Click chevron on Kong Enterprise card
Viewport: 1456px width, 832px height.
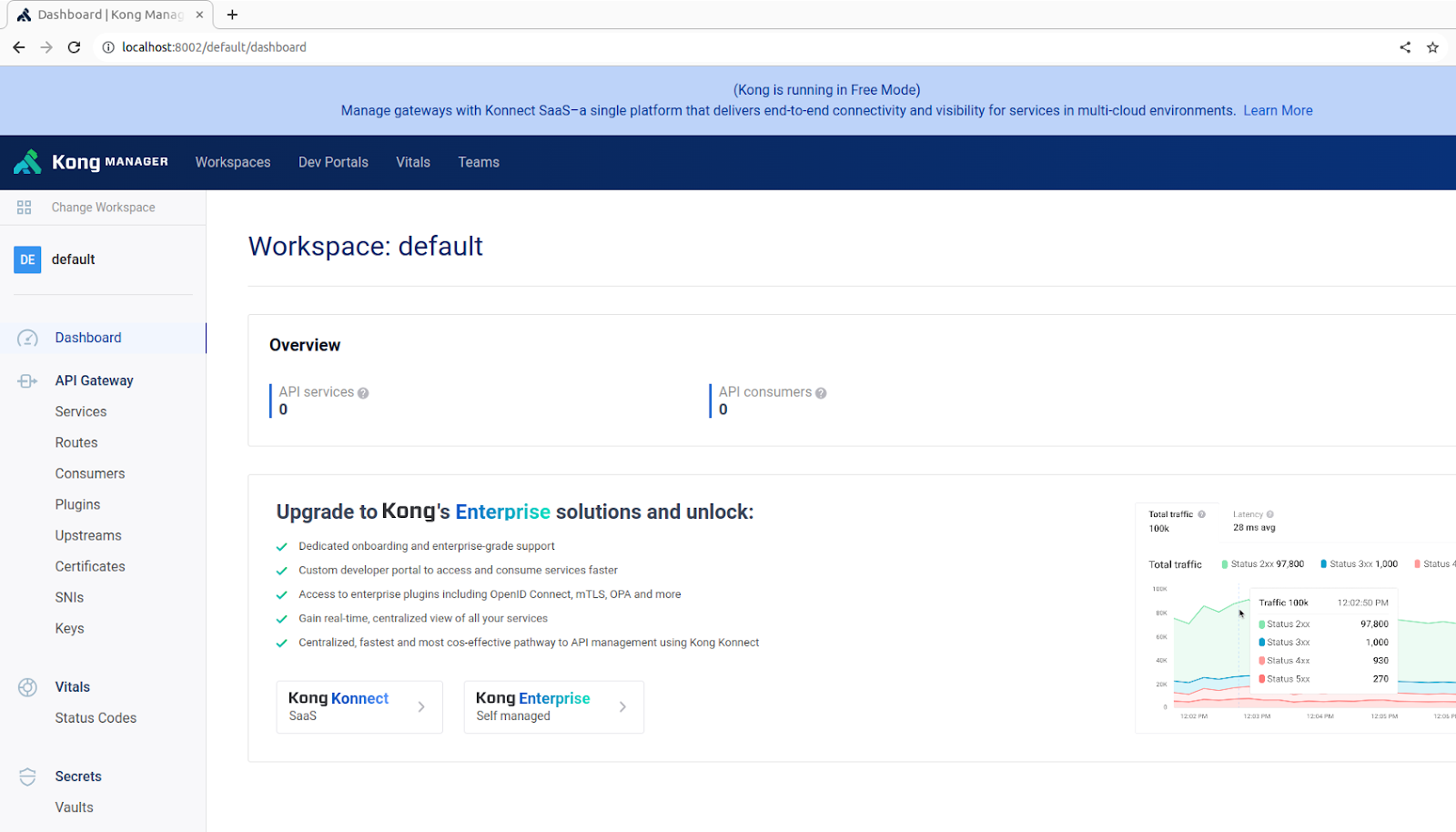622,707
